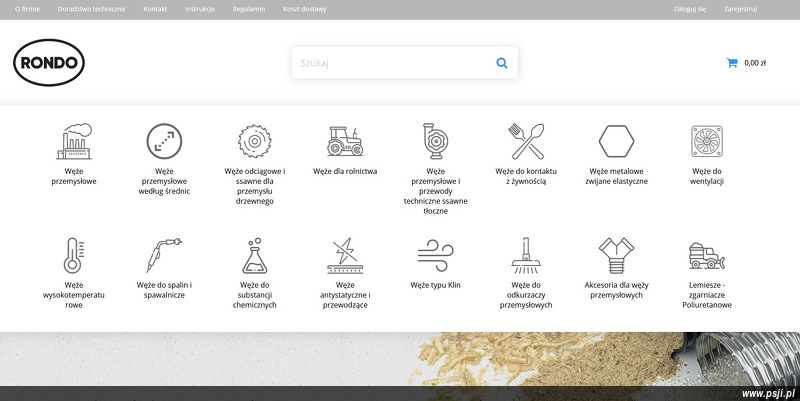Open Instrukcje from the top bar
800x401 pixels.
199,9
